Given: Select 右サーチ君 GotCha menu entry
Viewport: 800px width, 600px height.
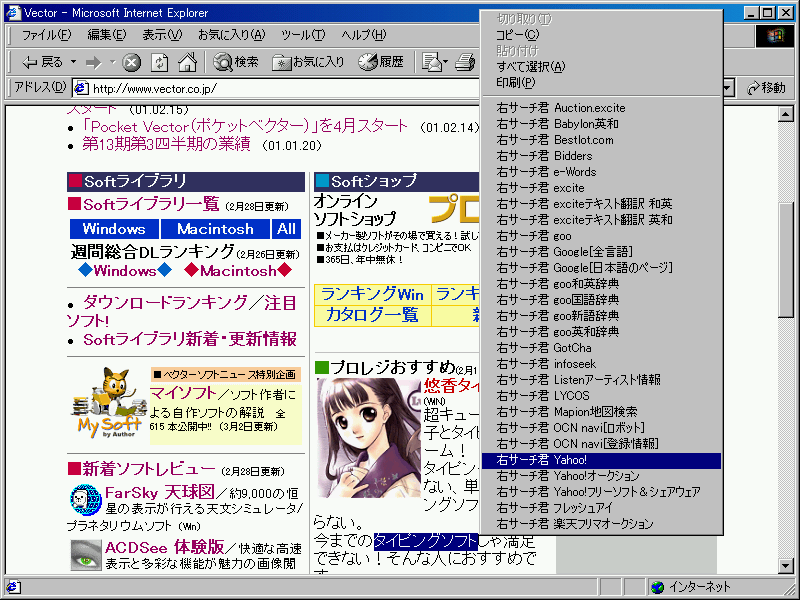Looking at the screenshot, I should tap(602, 348).
